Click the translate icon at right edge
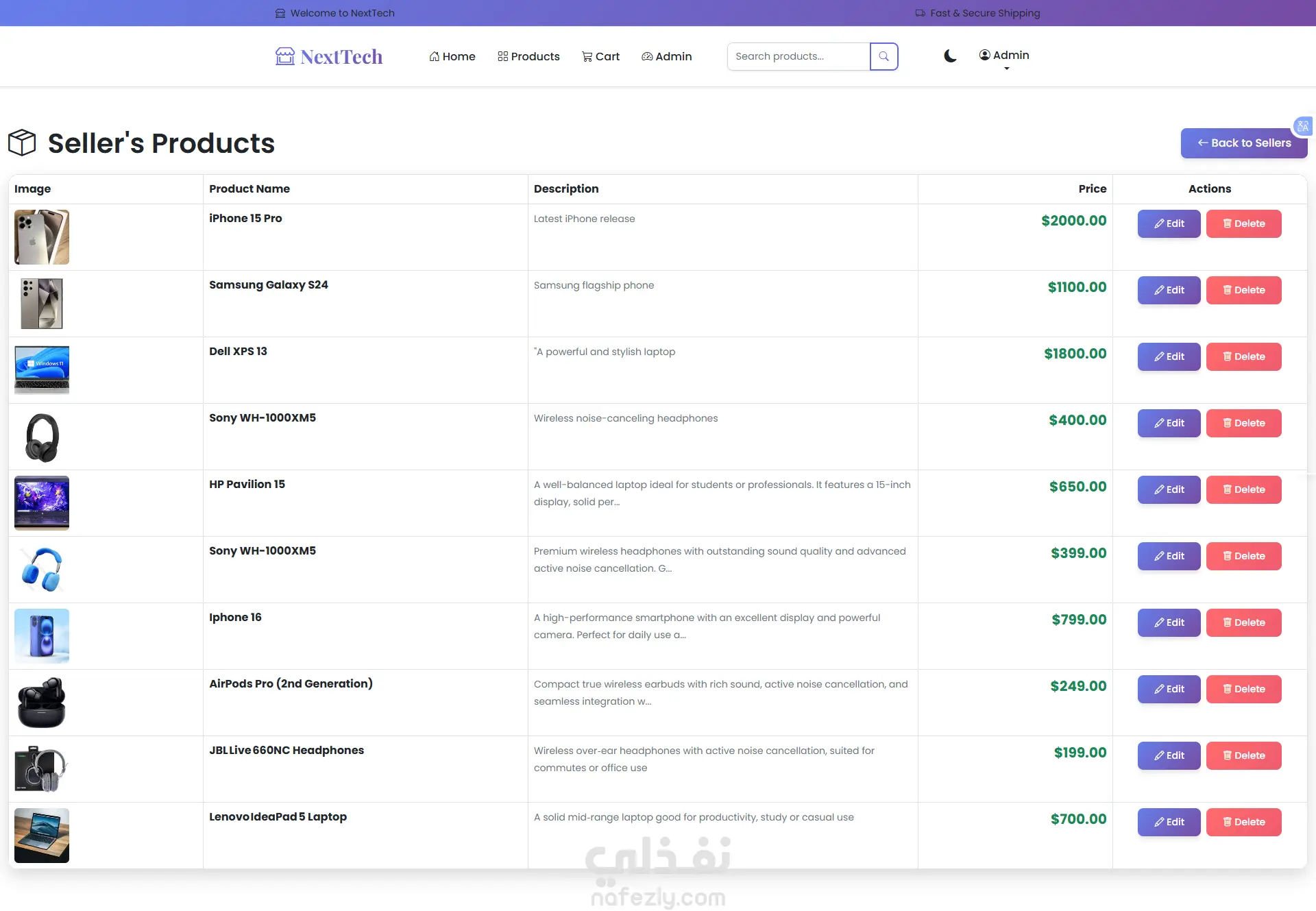The width and height of the screenshot is (1316, 911). tap(1302, 126)
